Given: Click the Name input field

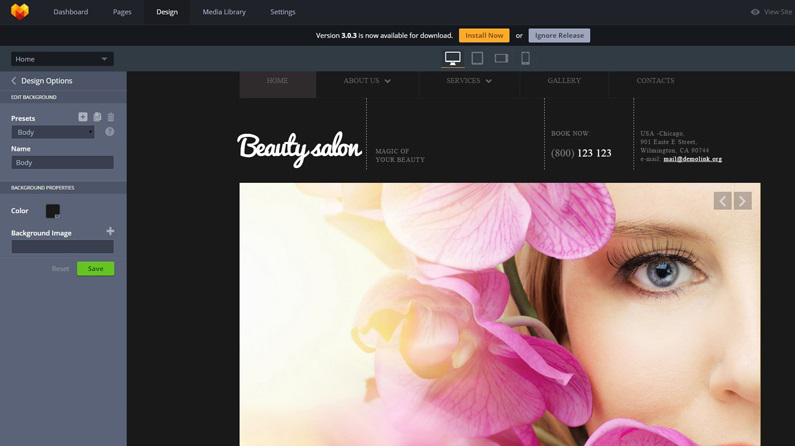Looking at the screenshot, I should point(62,163).
